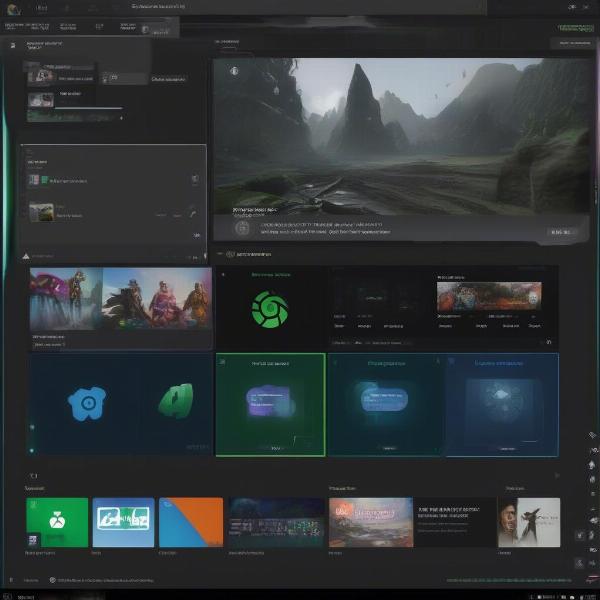The height and width of the screenshot is (600, 600).
Task: Select the list row with small landscape thumbnail
Action: (113, 212)
